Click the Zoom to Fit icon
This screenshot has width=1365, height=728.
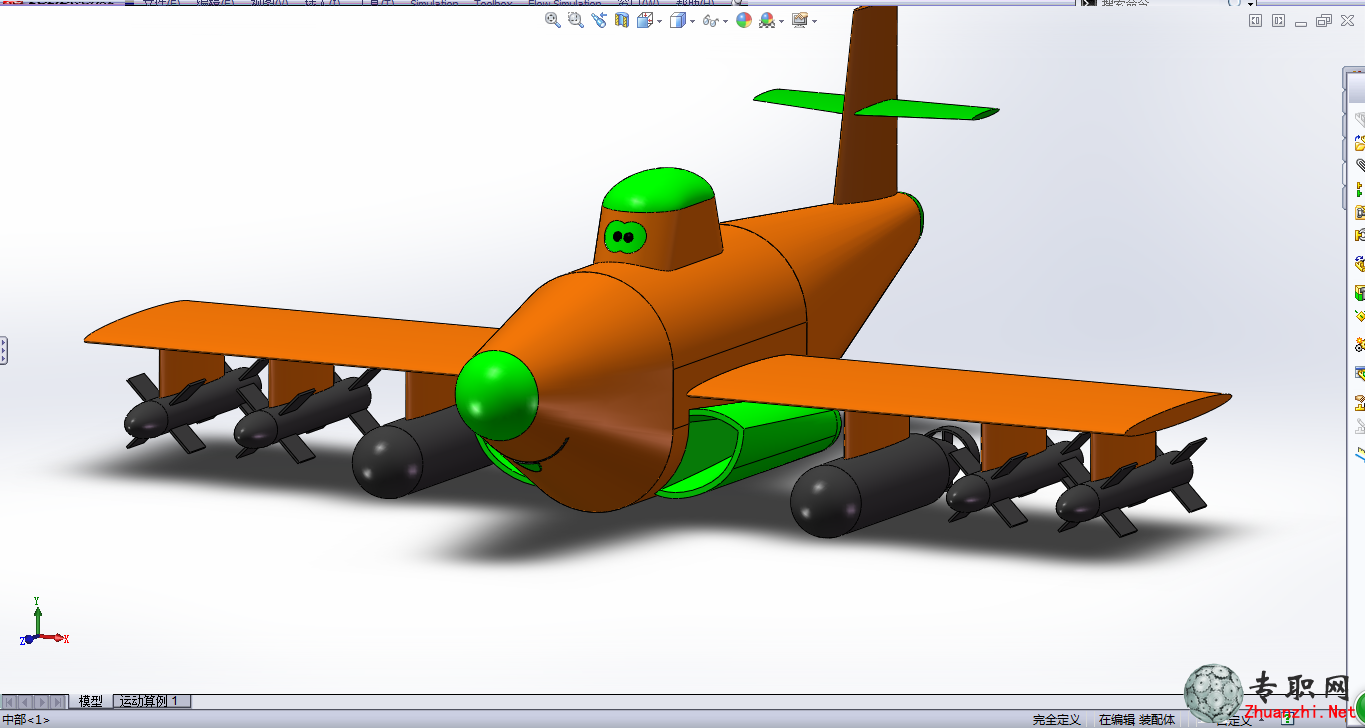pyautogui.click(x=552, y=20)
